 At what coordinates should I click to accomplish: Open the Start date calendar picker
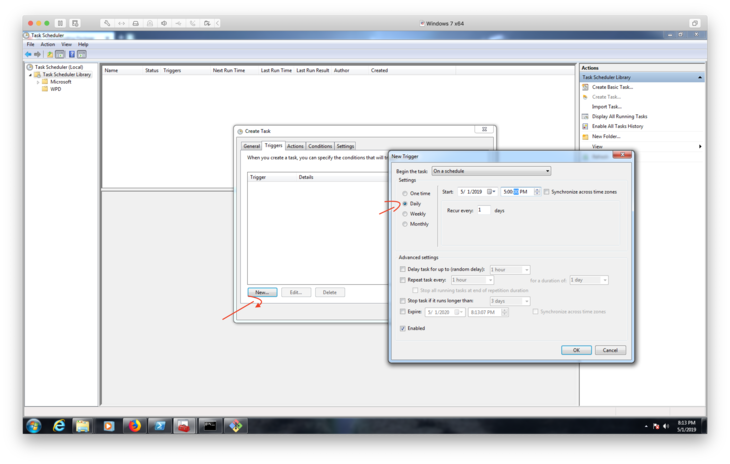491,191
